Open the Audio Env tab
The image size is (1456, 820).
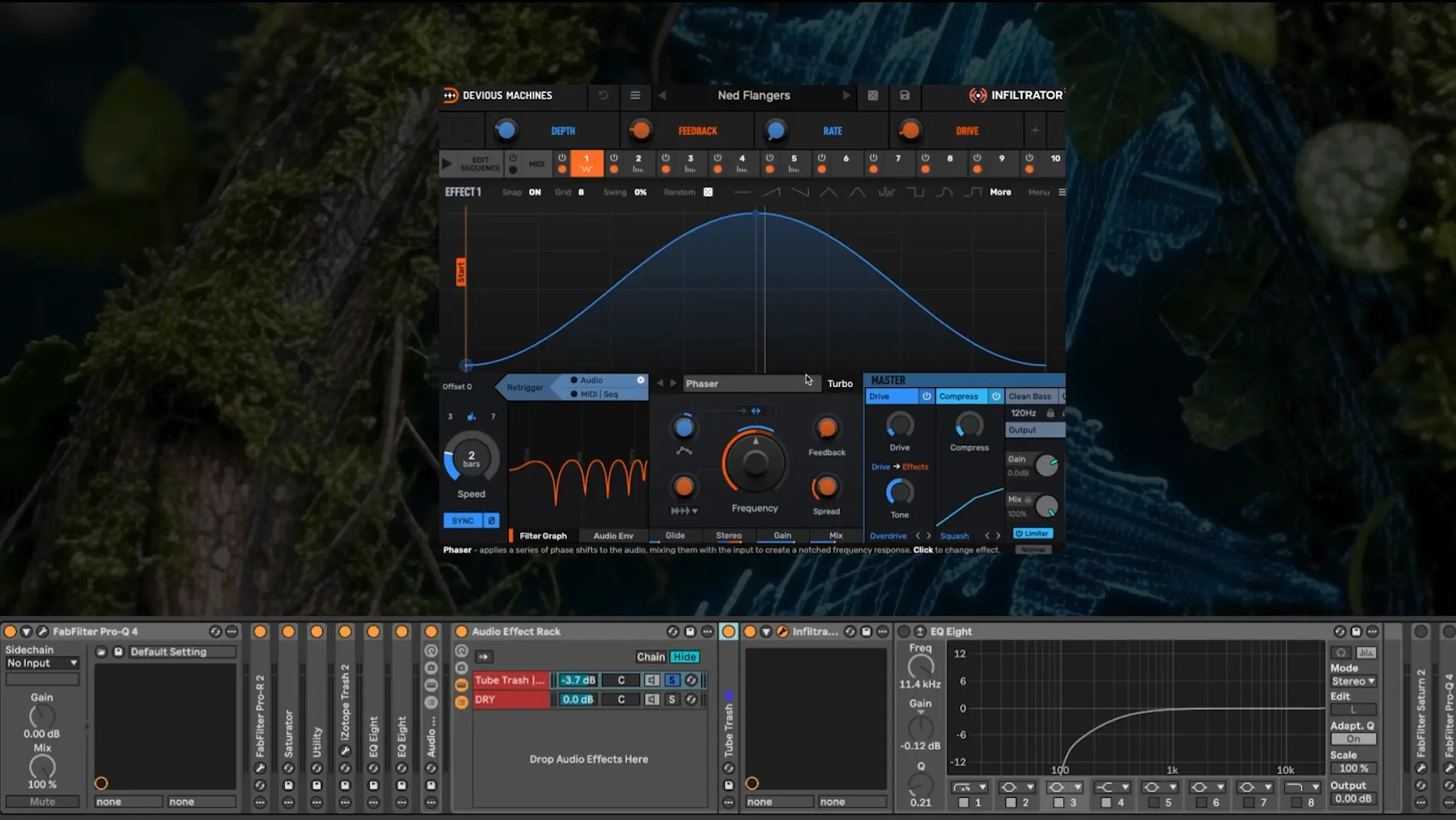(613, 536)
